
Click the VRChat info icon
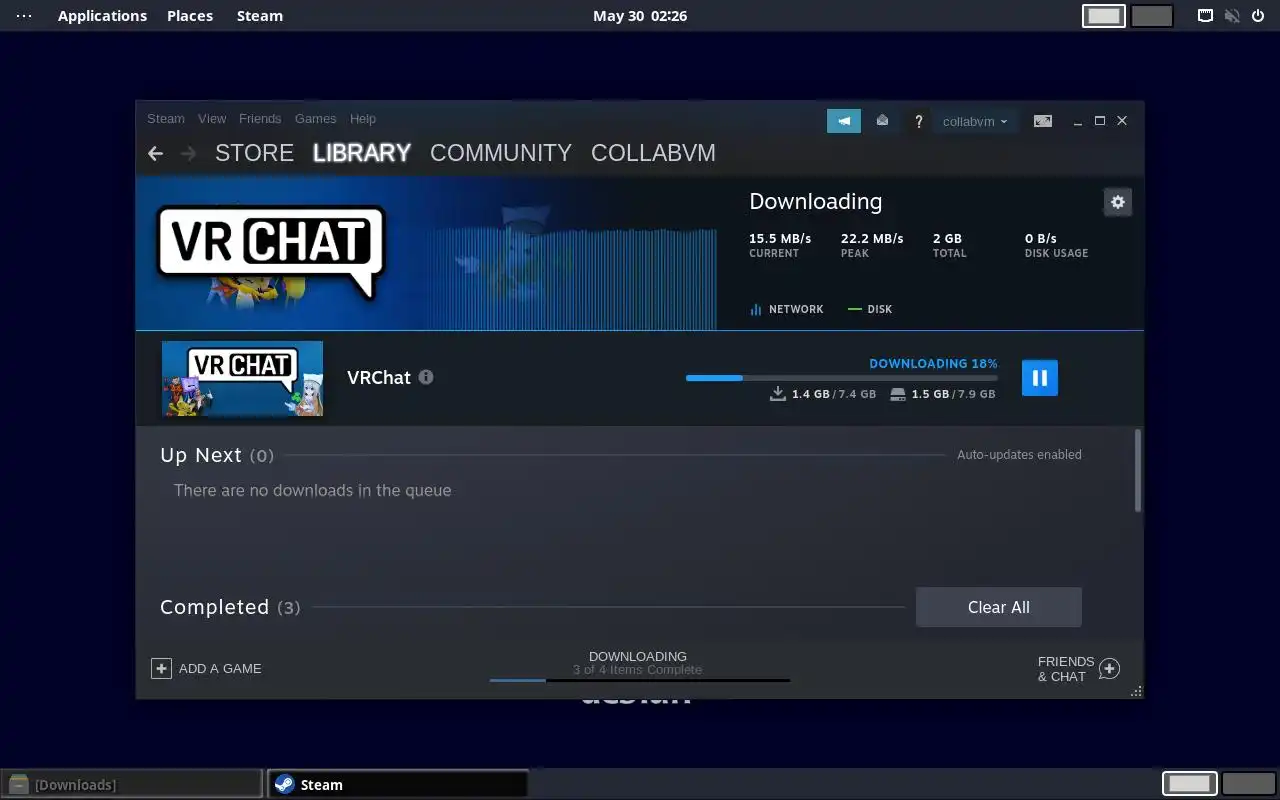tap(426, 377)
